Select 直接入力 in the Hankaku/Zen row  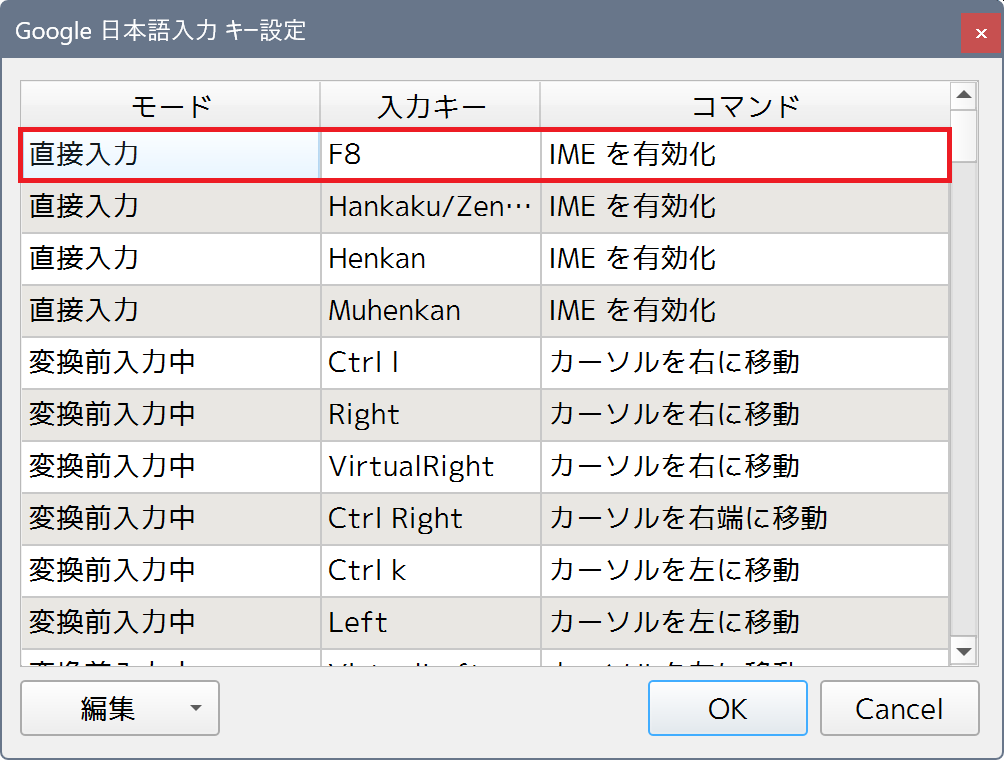point(171,207)
